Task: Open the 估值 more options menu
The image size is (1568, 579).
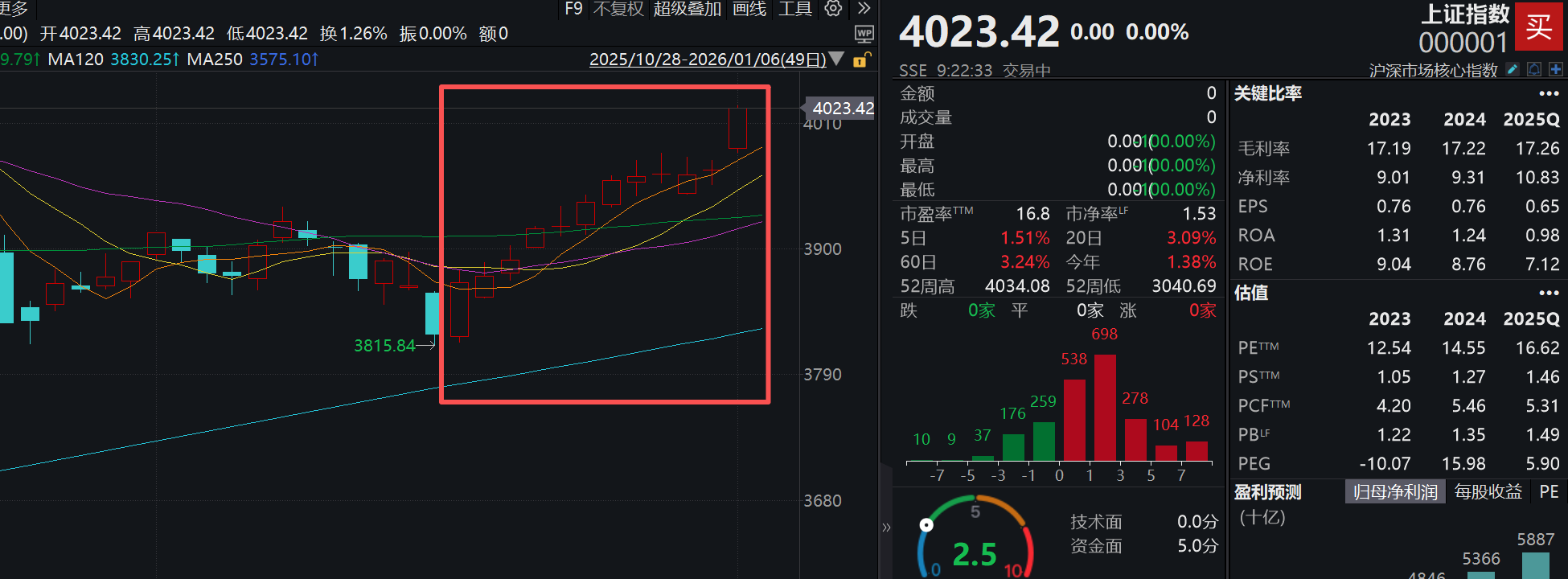Action: (x=1548, y=294)
